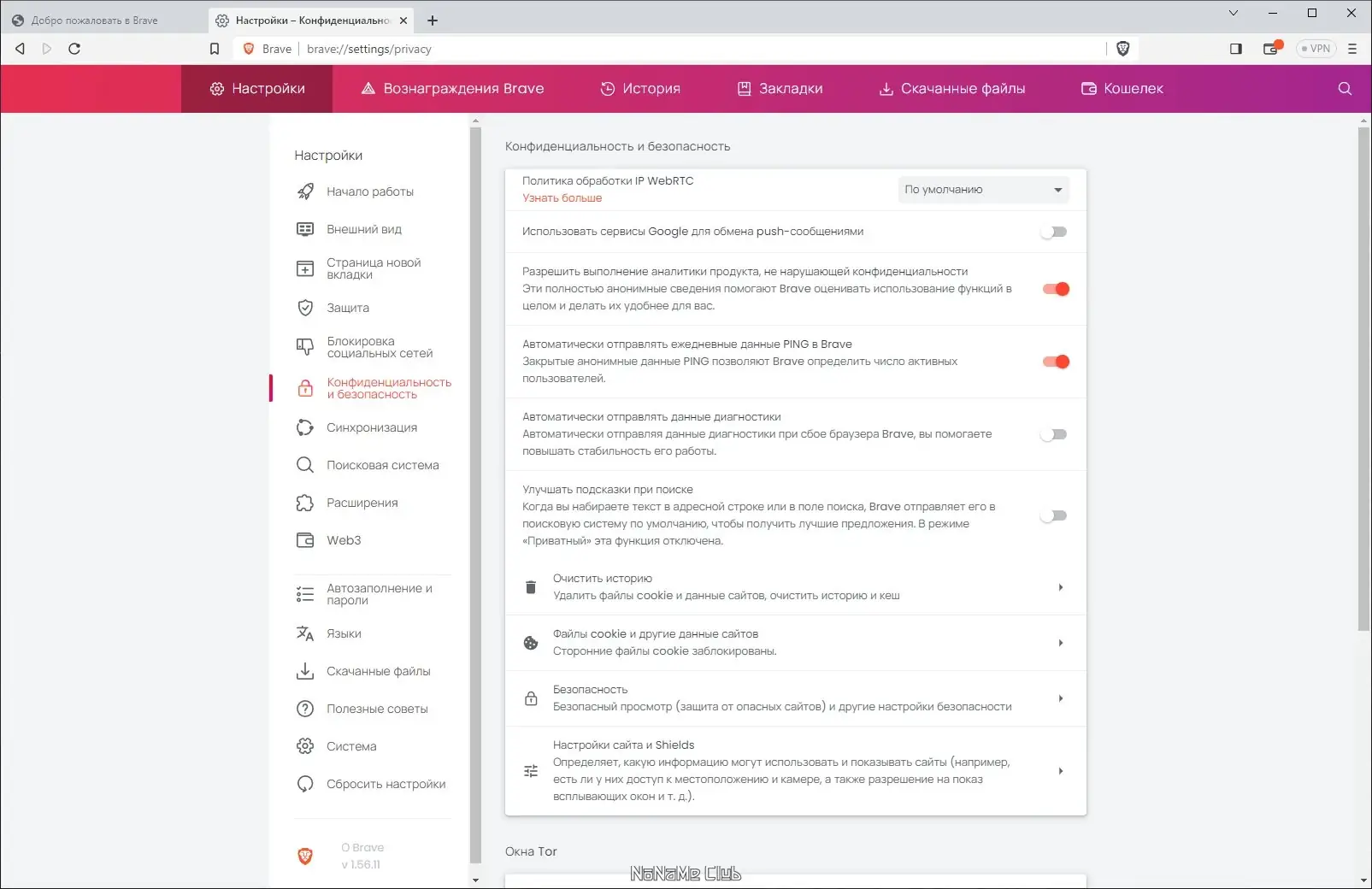
Task: Click the thumbs-down social blocking icon
Action: [x=305, y=347]
